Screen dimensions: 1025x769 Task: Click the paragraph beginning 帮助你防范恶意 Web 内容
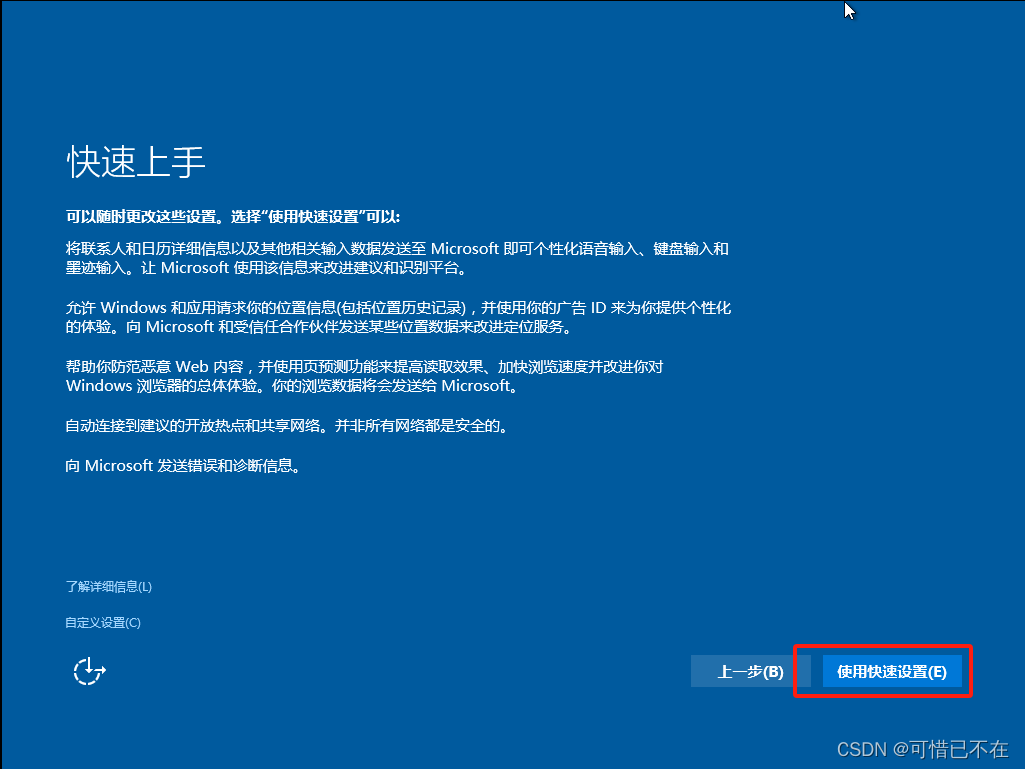pyautogui.click(x=364, y=376)
